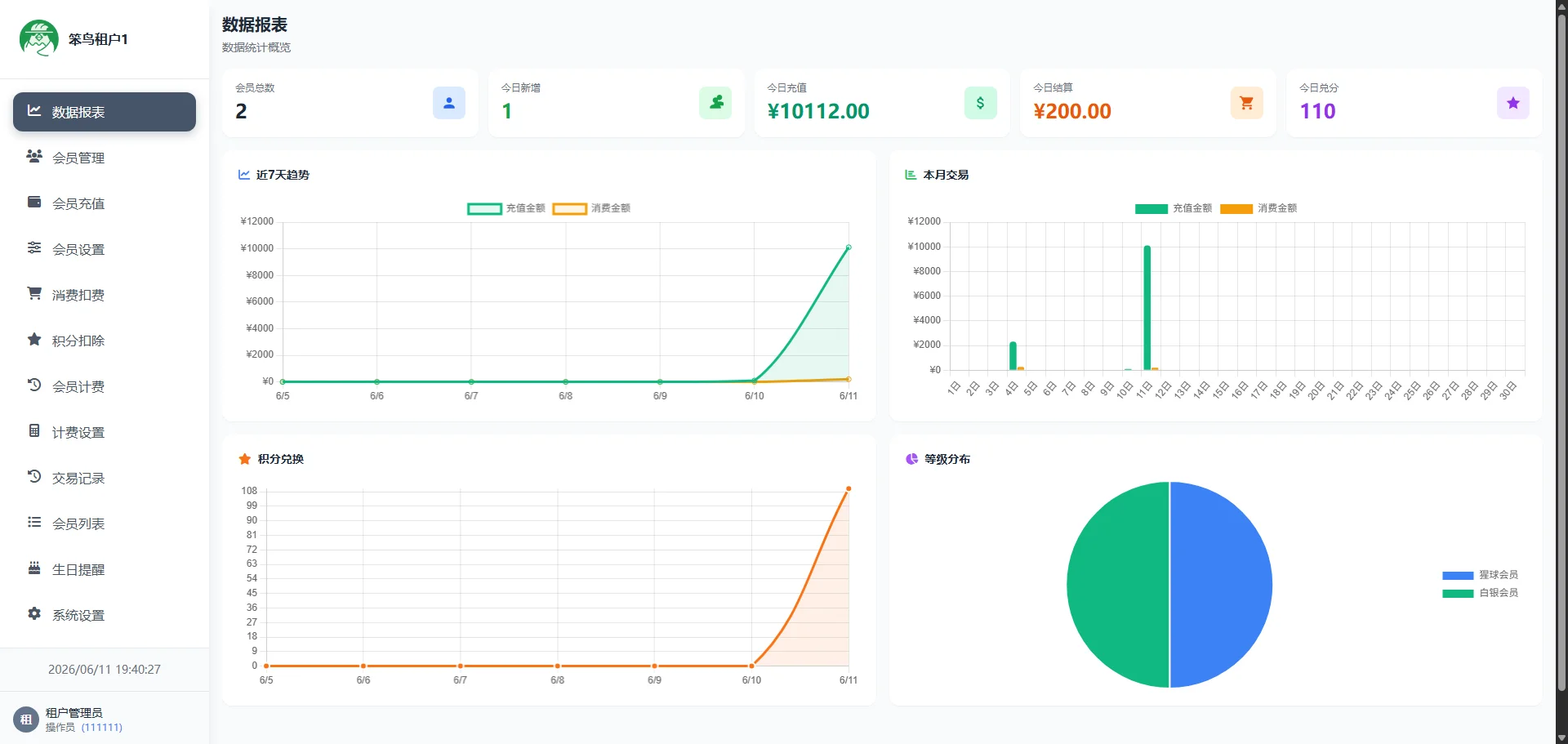Viewport: 1568px width, 744px height.
Task: Click the wallet icon beside 会员充值
Action: coord(34,202)
